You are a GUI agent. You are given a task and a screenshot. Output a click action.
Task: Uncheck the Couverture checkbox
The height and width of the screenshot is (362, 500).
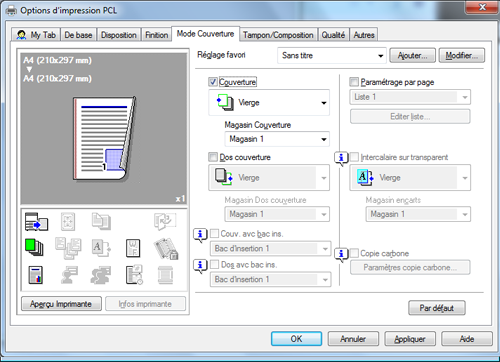pyautogui.click(x=213, y=82)
